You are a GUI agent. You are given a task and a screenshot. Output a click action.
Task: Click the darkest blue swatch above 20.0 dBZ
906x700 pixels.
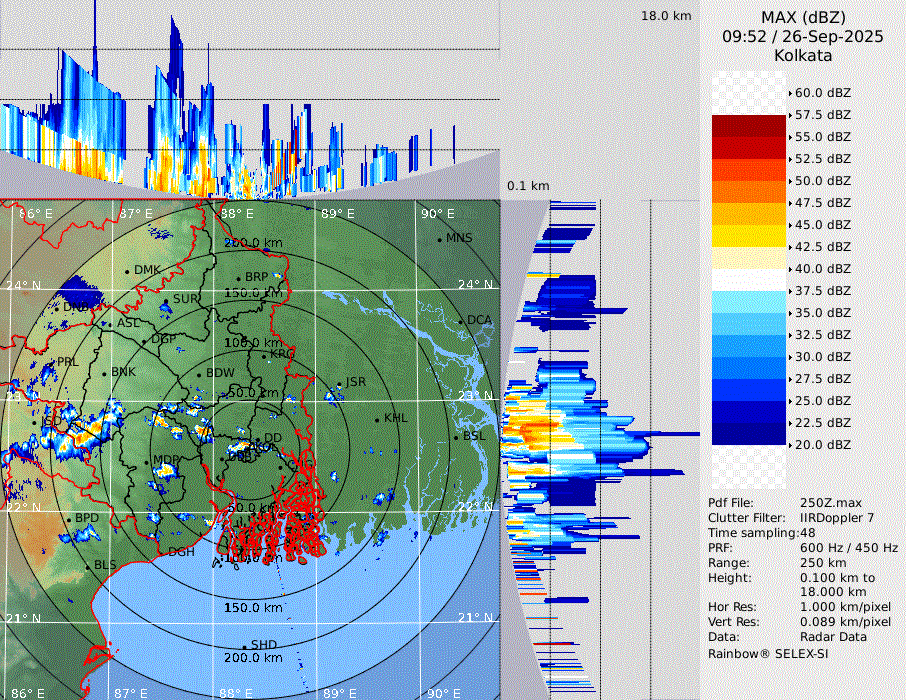click(748, 434)
